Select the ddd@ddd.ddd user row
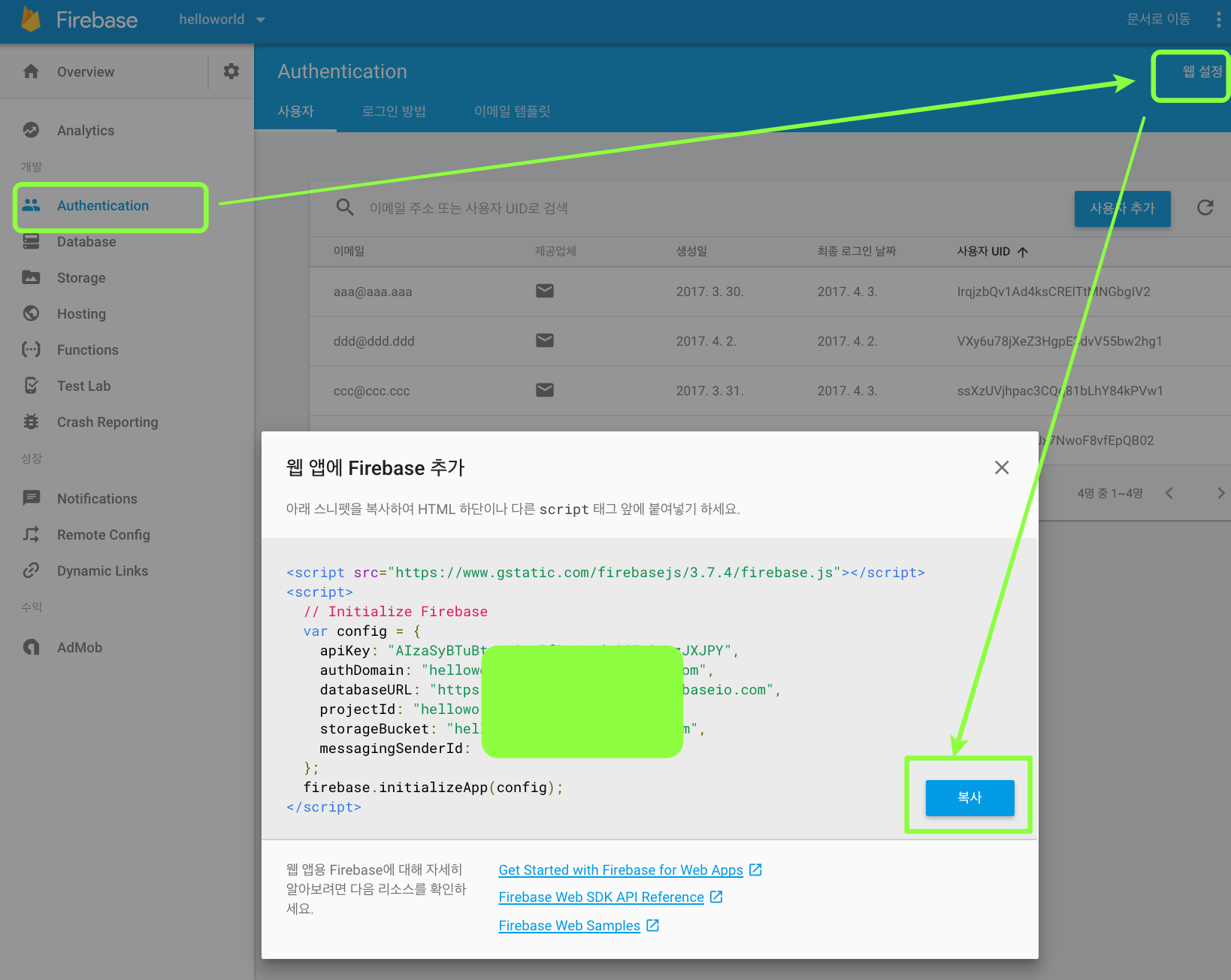 770,341
